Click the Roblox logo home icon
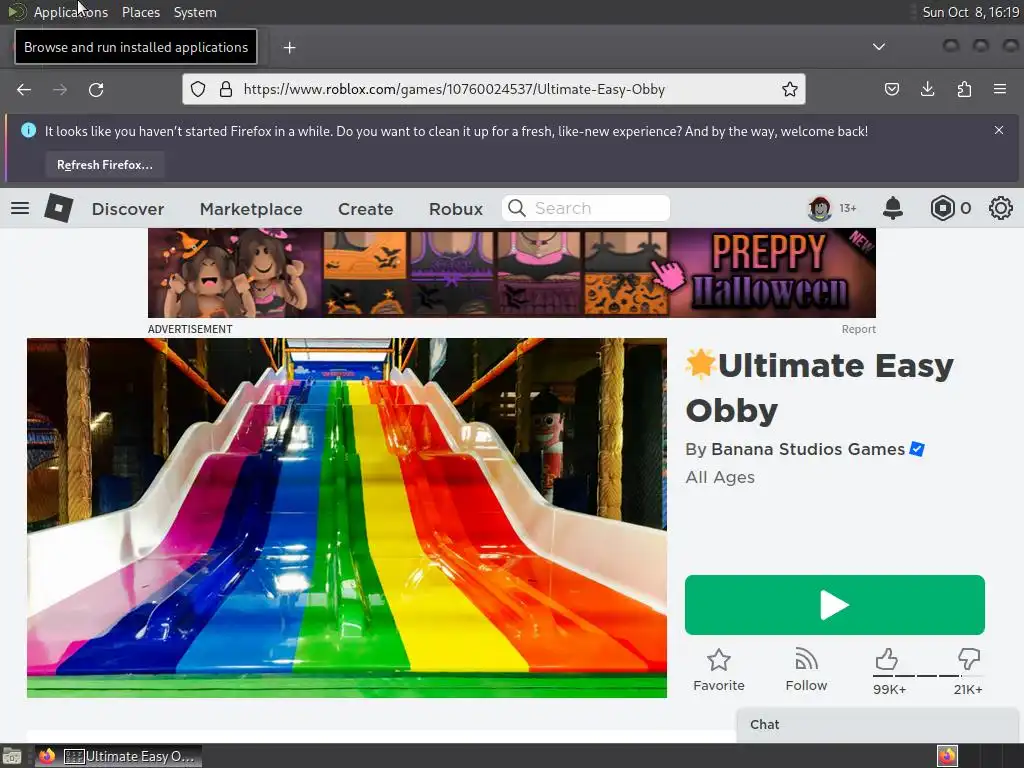This screenshot has width=1024, height=768. (x=59, y=208)
